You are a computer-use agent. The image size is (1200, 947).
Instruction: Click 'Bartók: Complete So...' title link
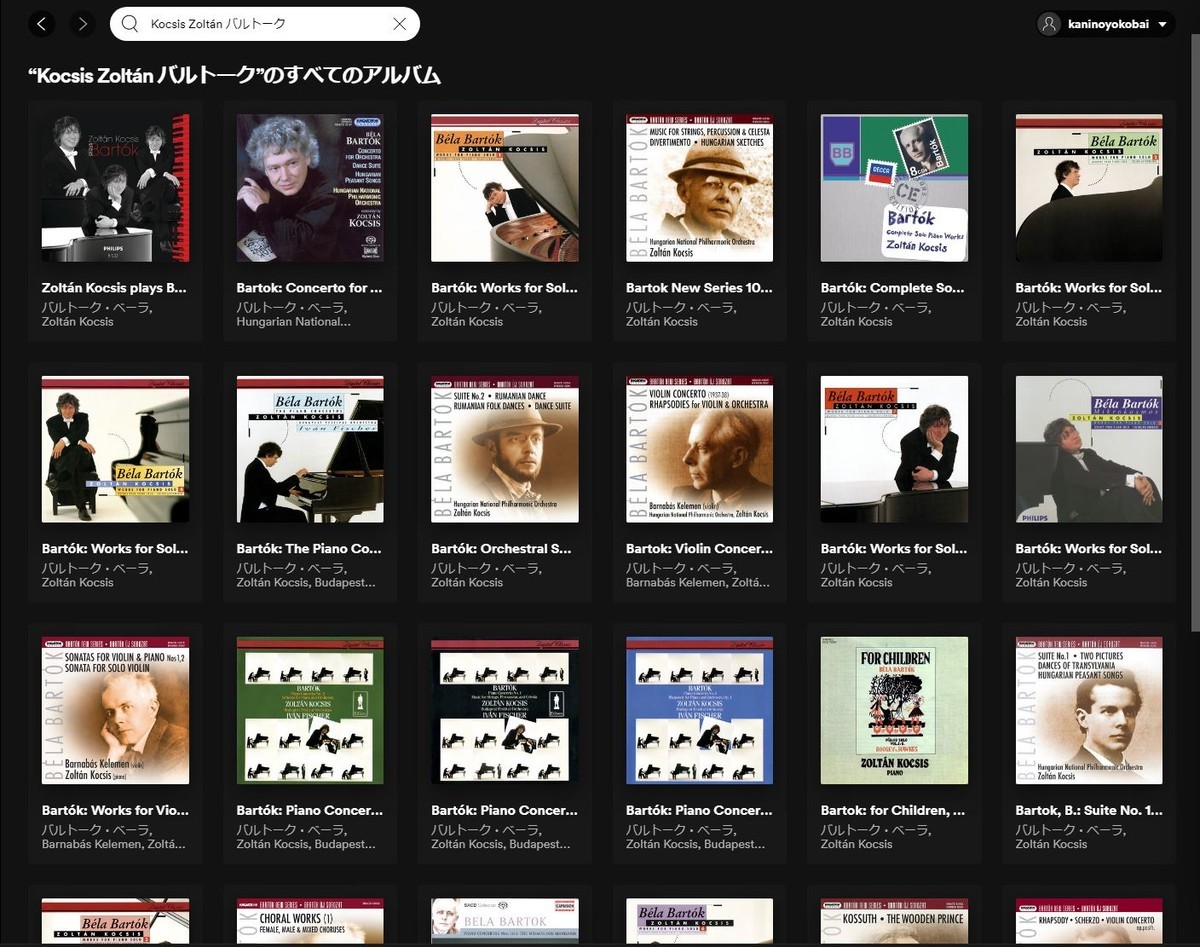[x=894, y=288]
